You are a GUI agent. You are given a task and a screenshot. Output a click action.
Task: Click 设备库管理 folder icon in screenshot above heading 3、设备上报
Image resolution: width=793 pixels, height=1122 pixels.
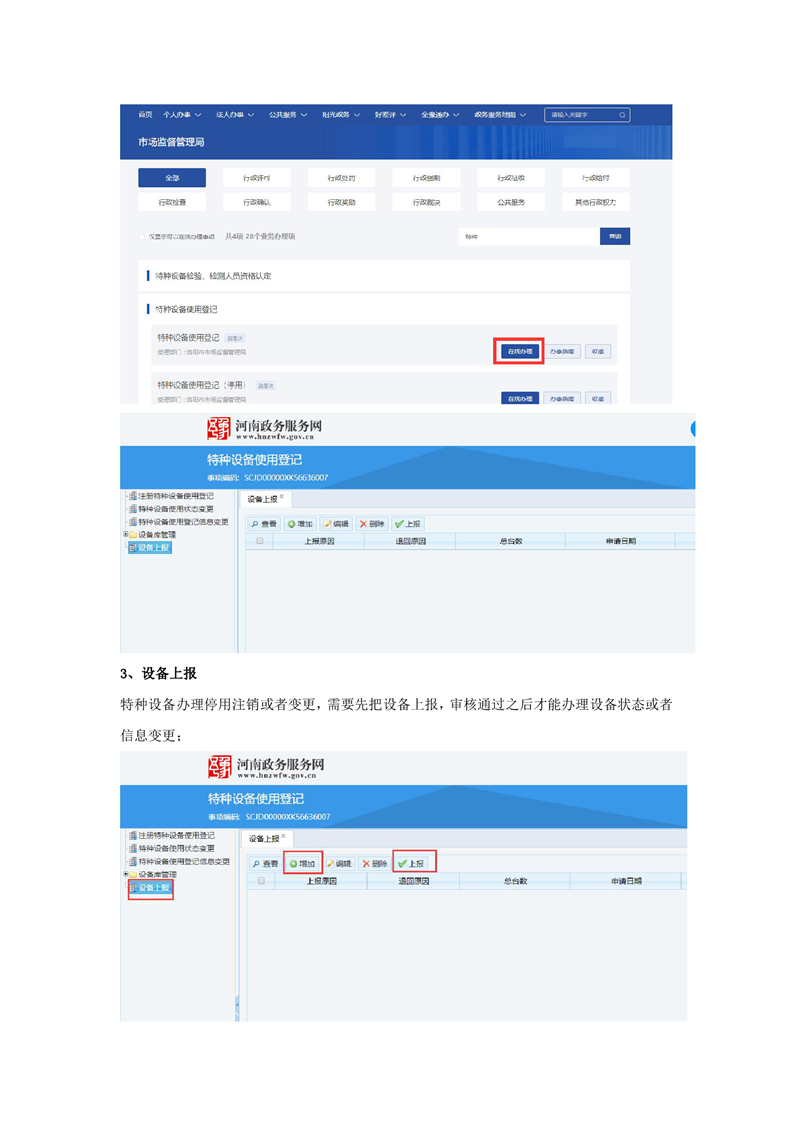[x=133, y=535]
